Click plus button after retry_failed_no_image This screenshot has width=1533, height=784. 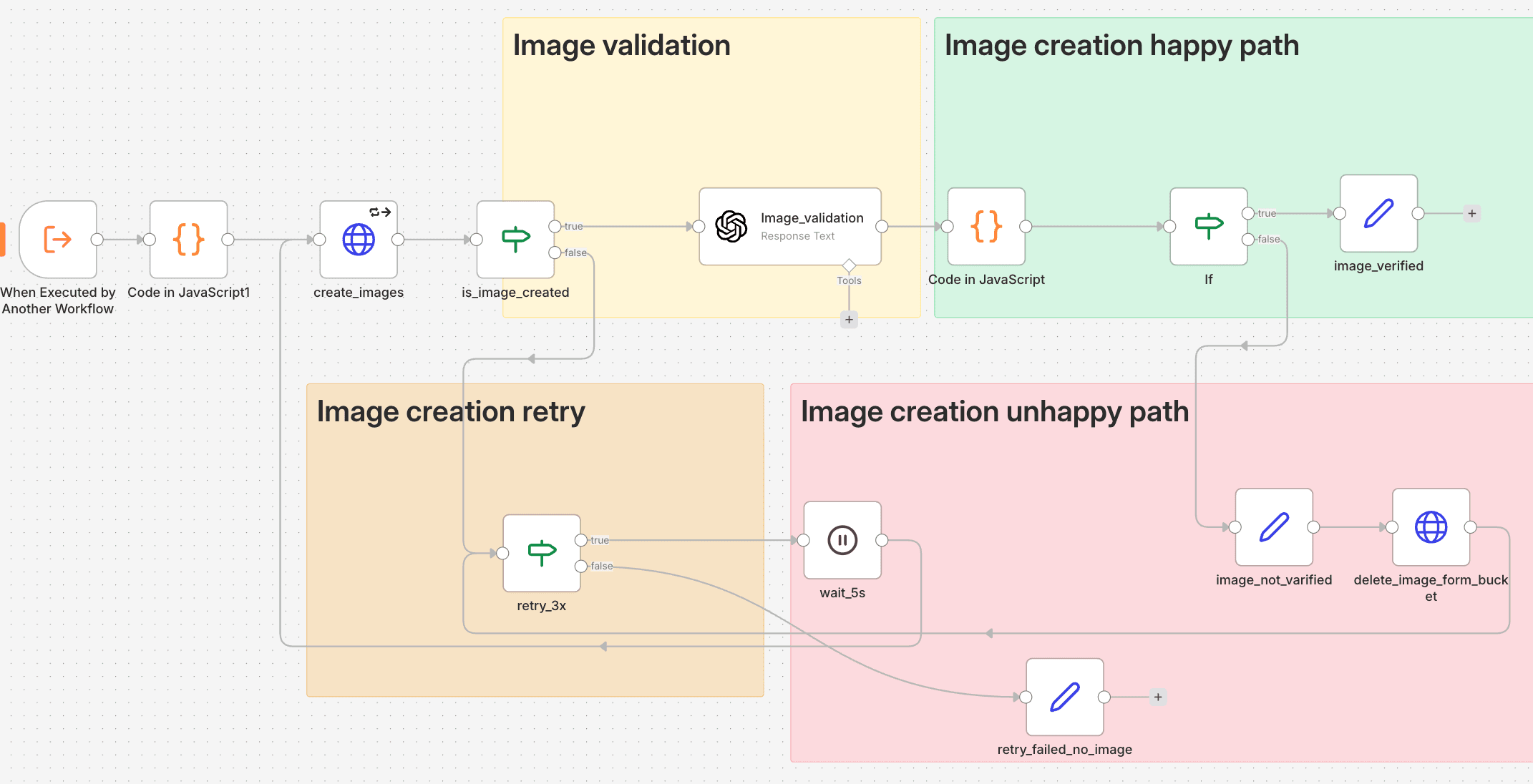click(1158, 697)
